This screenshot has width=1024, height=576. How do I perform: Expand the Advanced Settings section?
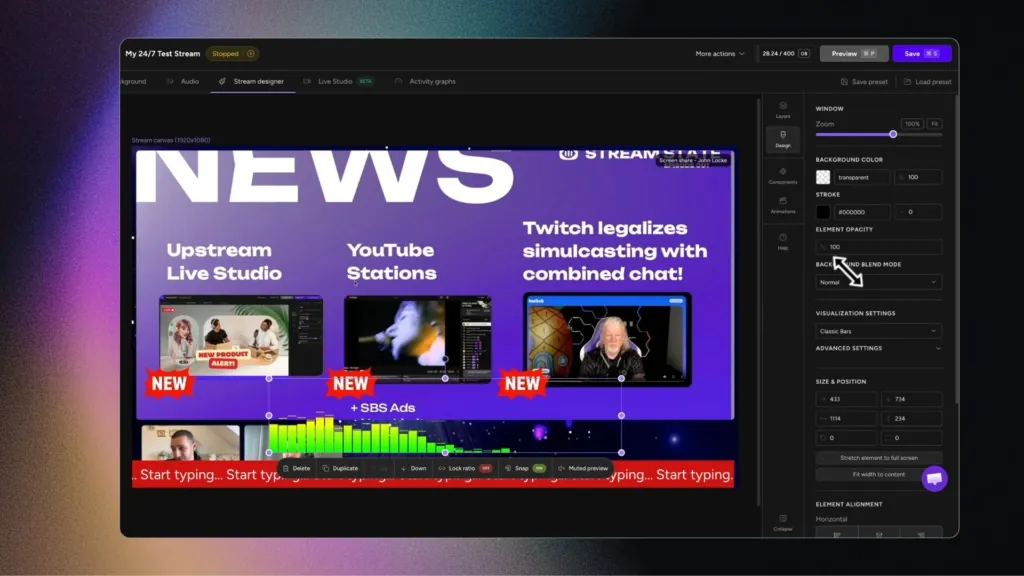click(878, 348)
